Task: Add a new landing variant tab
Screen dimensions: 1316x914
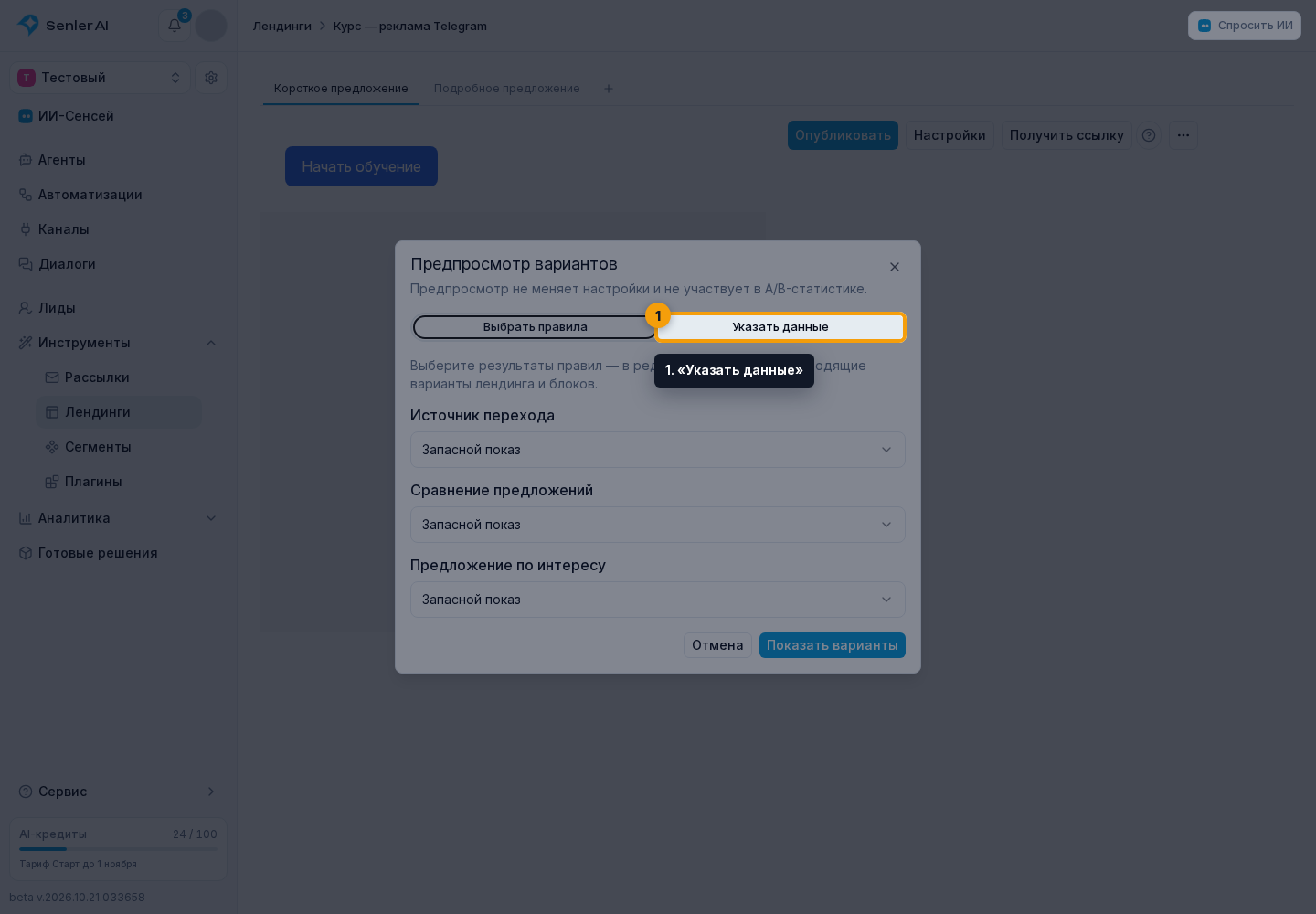Action: (x=609, y=89)
